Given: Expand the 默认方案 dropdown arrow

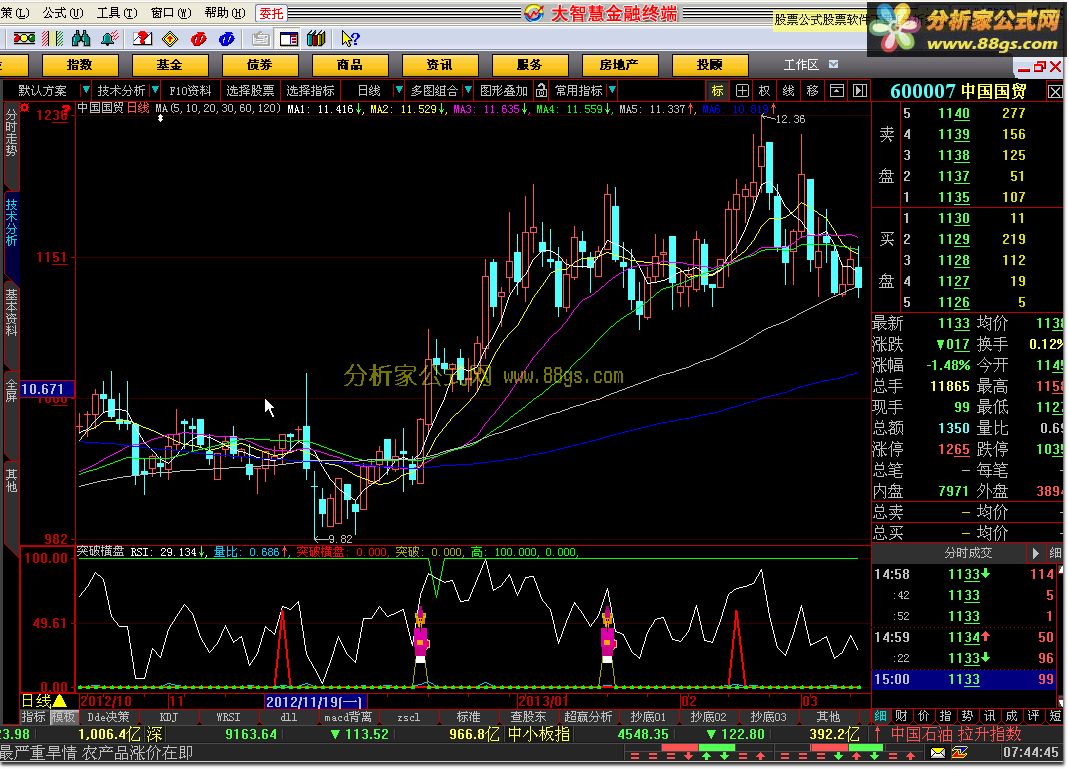Looking at the screenshot, I should [85, 90].
